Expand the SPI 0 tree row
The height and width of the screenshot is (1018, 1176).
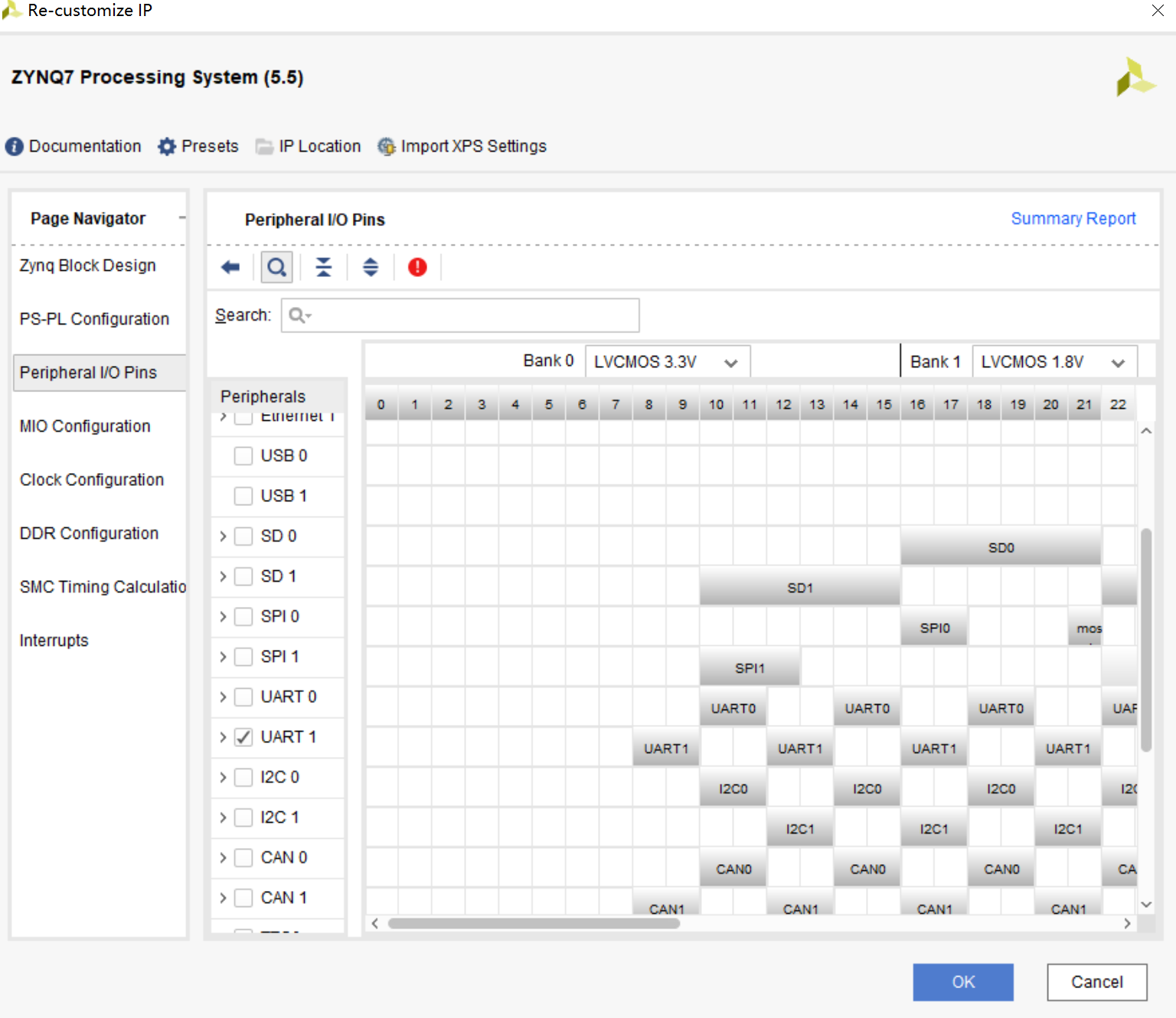pyautogui.click(x=223, y=617)
